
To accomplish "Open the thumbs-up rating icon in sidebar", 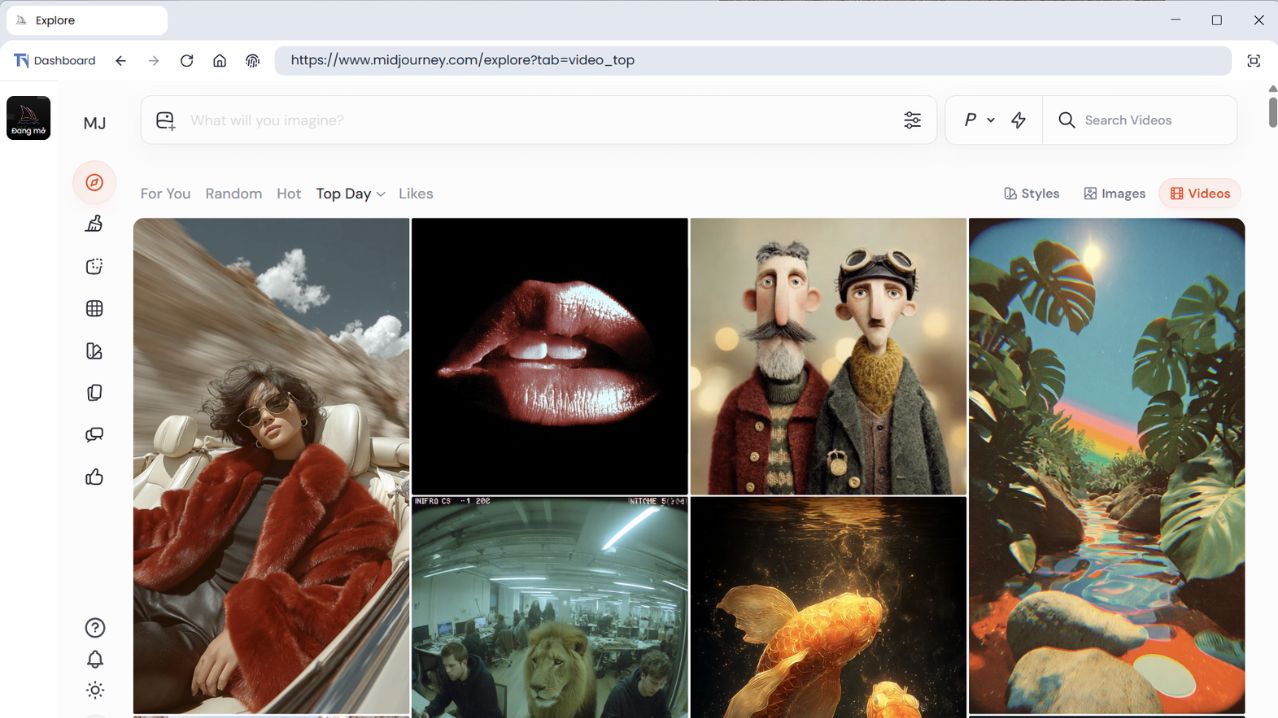I will [94, 477].
